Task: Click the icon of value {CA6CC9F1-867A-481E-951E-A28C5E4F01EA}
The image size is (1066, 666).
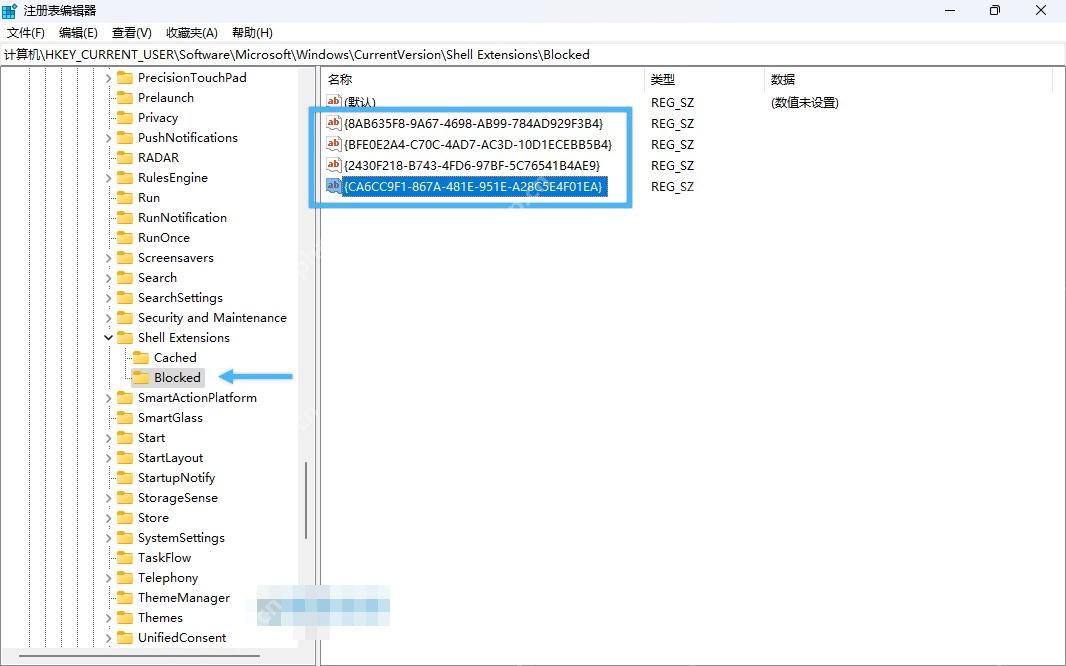Action: click(x=334, y=186)
